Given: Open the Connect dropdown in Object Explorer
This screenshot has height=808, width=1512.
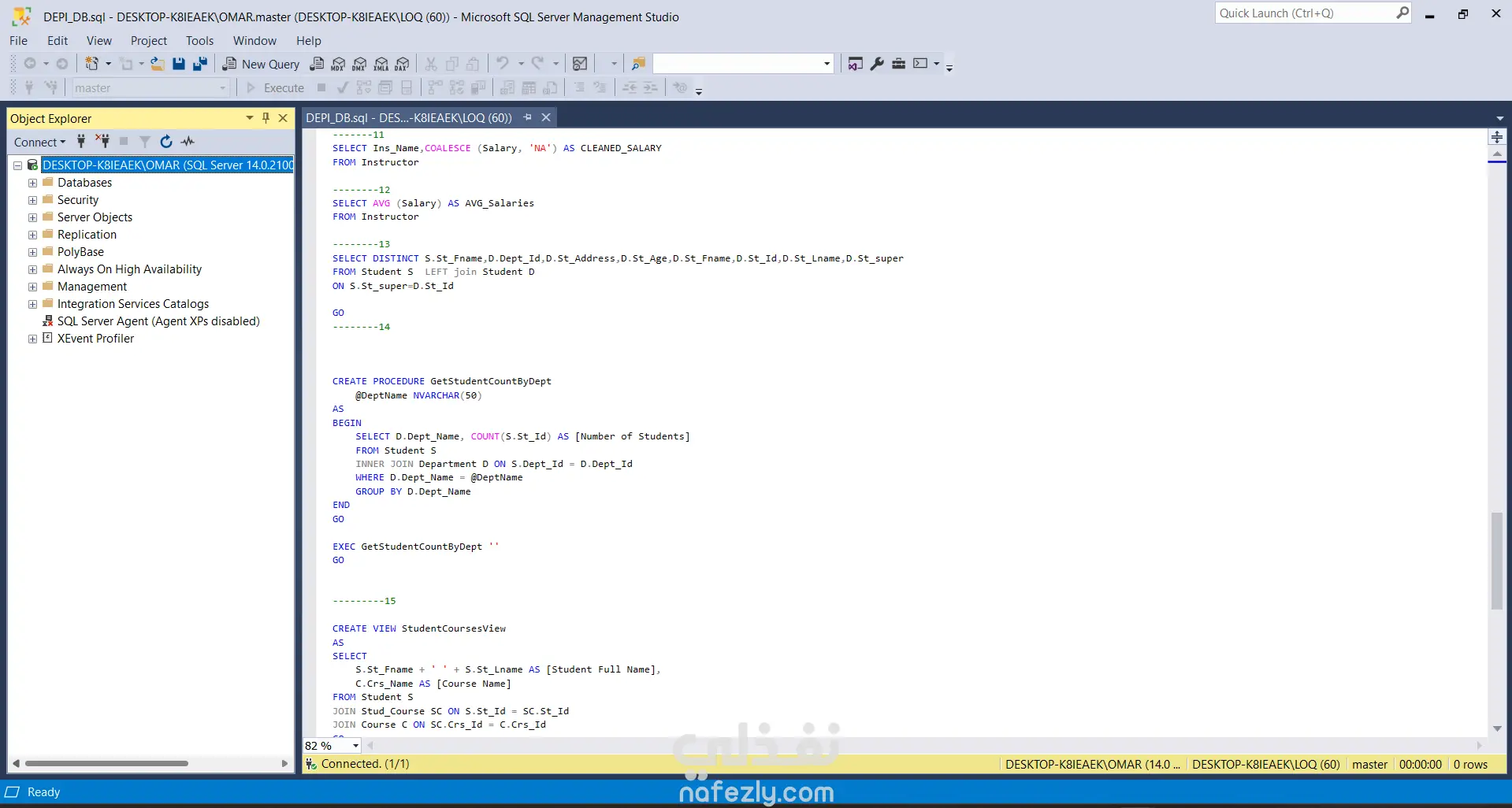Looking at the screenshot, I should [39, 142].
